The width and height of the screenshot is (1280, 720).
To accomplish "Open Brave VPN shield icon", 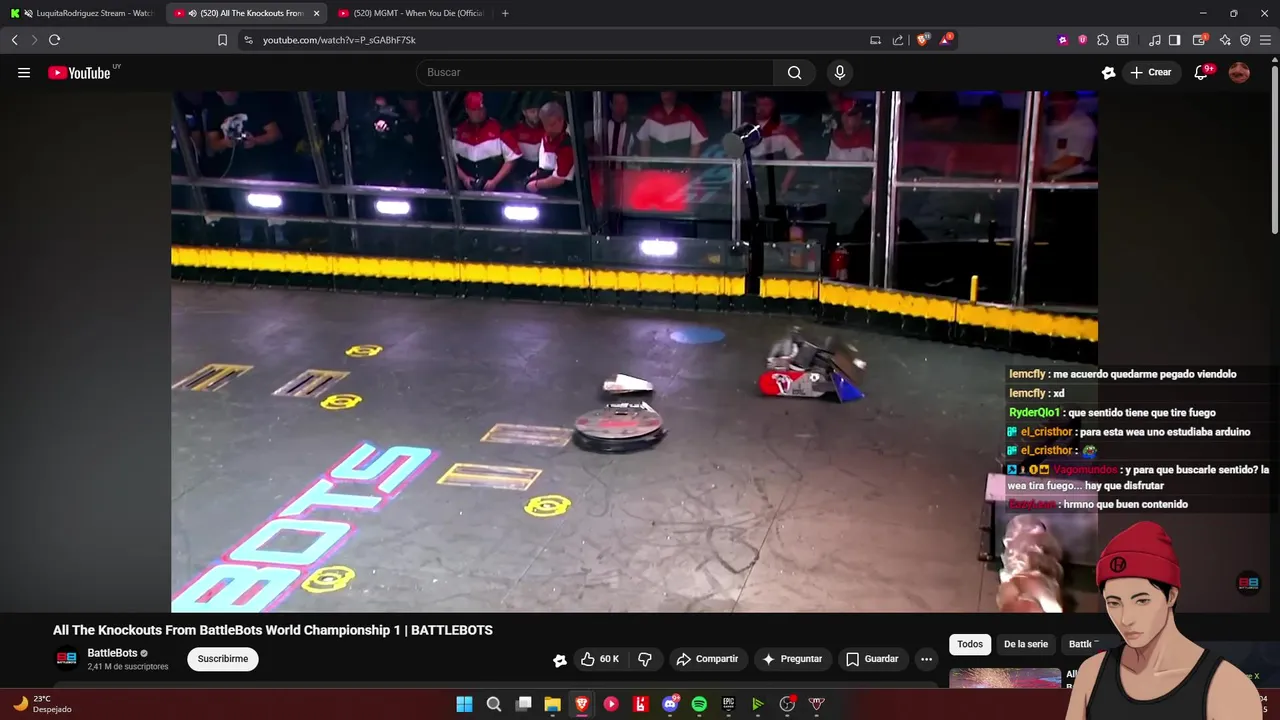I will point(1245,40).
